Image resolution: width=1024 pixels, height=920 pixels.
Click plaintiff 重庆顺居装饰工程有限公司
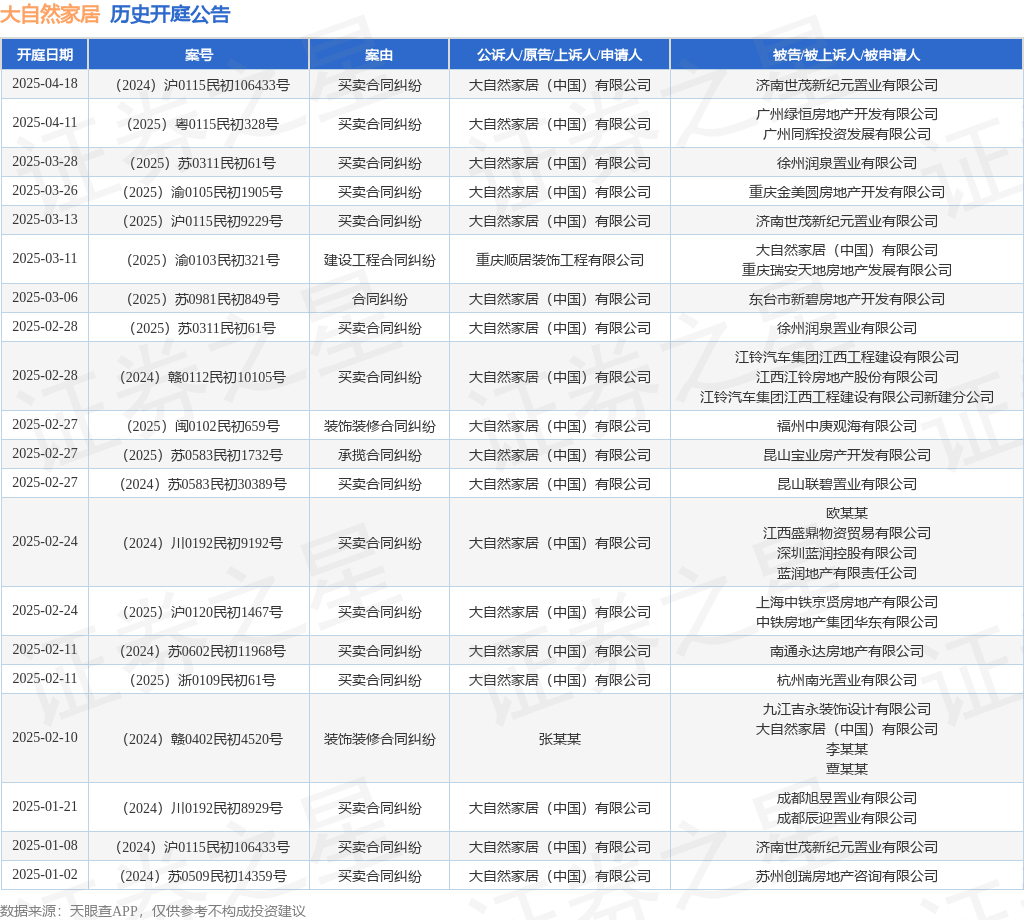click(560, 260)
